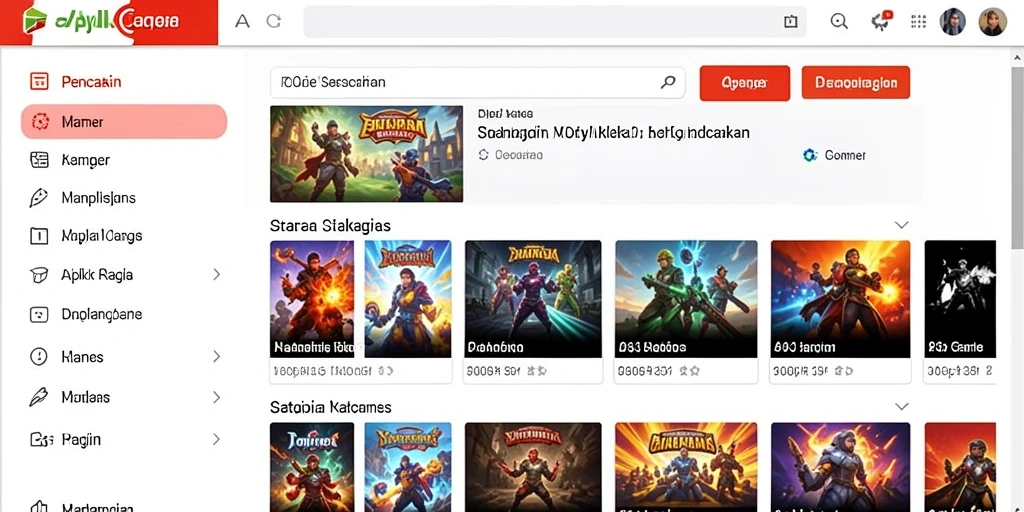Click the scrollbar up arrow
1024x512 pixels.
pyautogui.click(x=1017, y=56)
